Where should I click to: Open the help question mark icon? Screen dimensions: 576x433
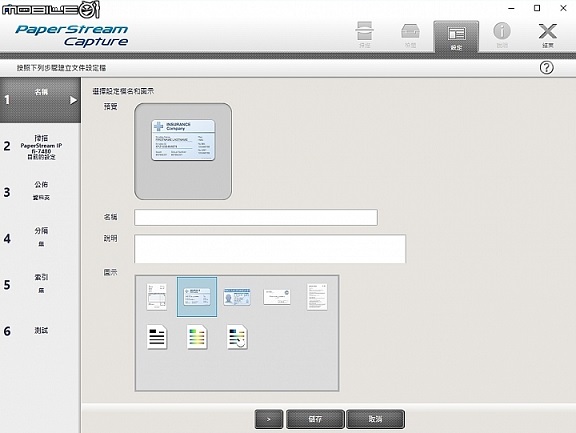[x=547, y=68]
